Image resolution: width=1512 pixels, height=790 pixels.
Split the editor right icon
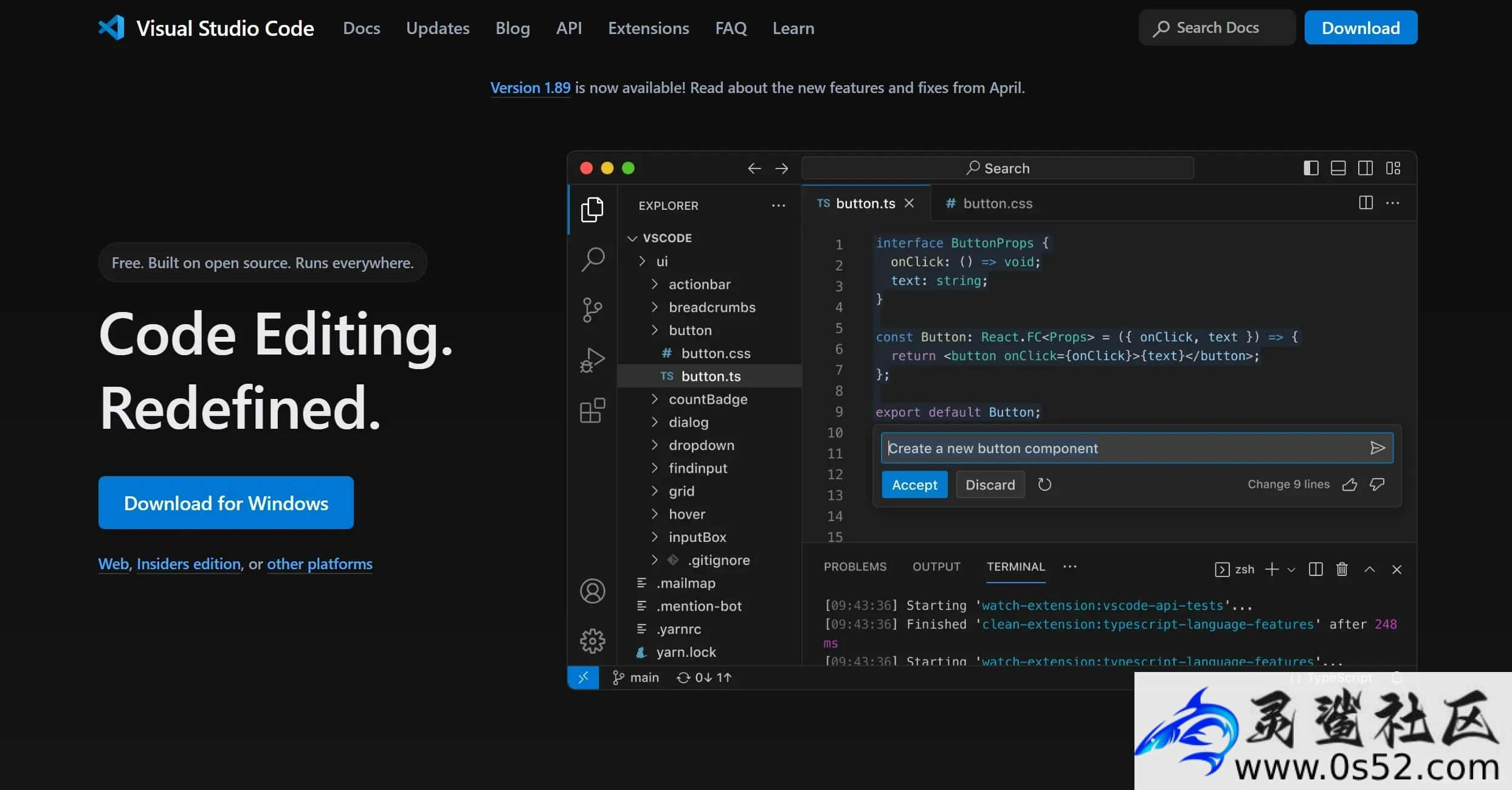point(1366,203)
